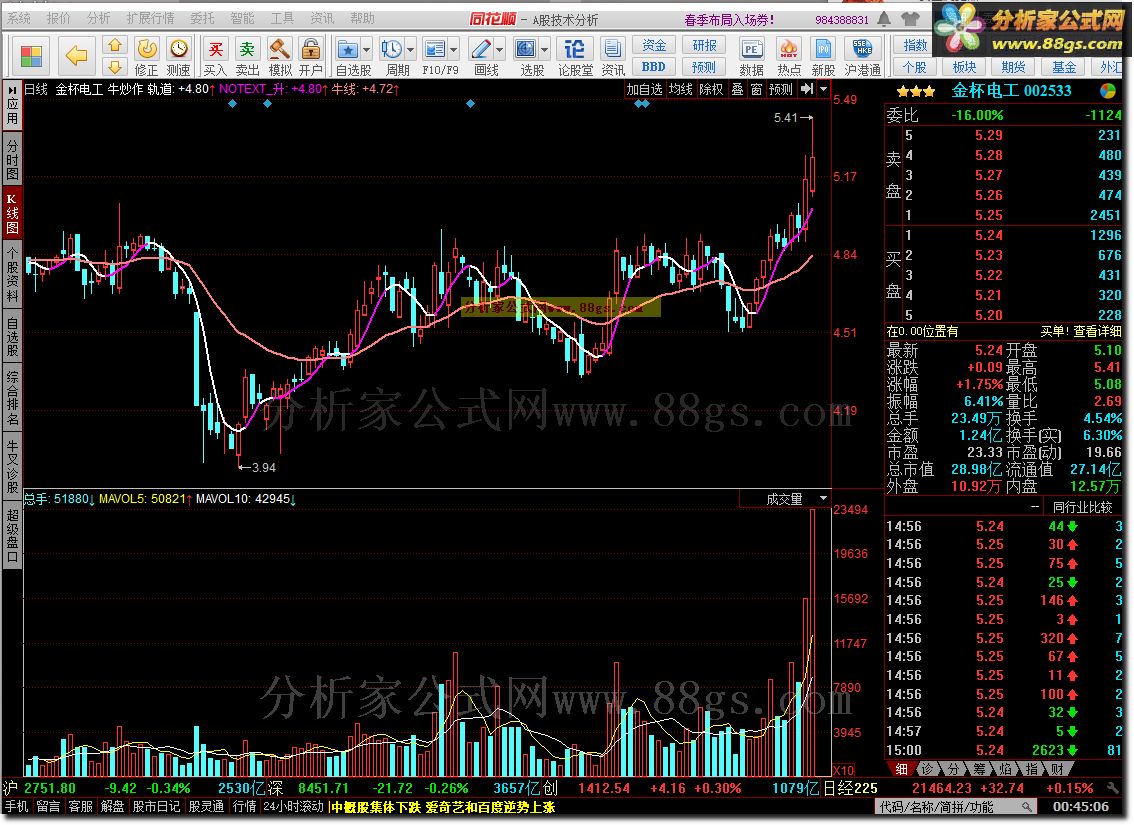Switch to the 综合排名 sidebar tab
Image resolution: width=1134 pixels, height=825 pixels.
click(12, 398)
